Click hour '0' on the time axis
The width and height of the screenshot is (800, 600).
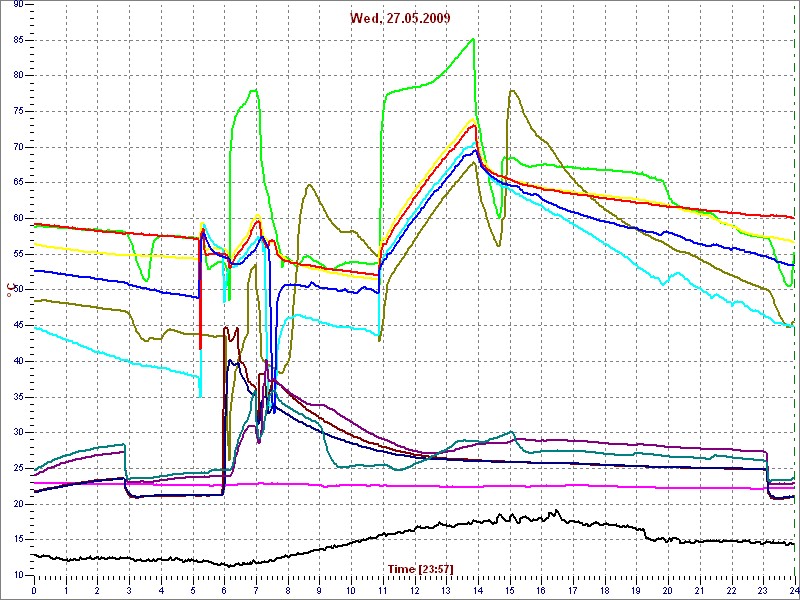(x=34, y=590)
